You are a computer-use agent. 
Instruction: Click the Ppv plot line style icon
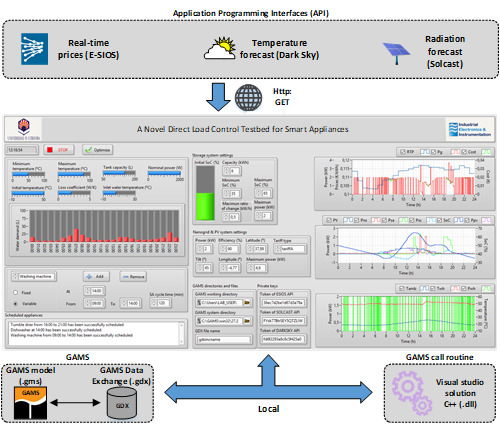(x=486, y=220)
